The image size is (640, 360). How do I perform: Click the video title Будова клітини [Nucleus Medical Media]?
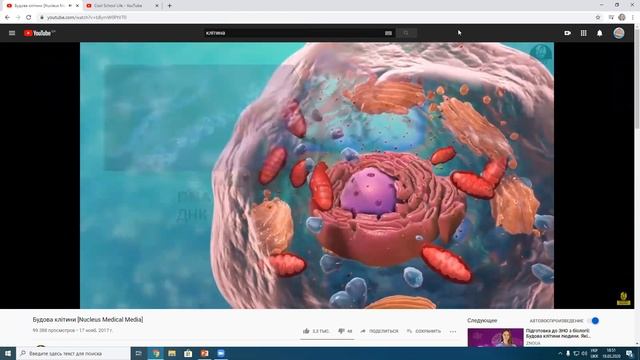(88, 320)
